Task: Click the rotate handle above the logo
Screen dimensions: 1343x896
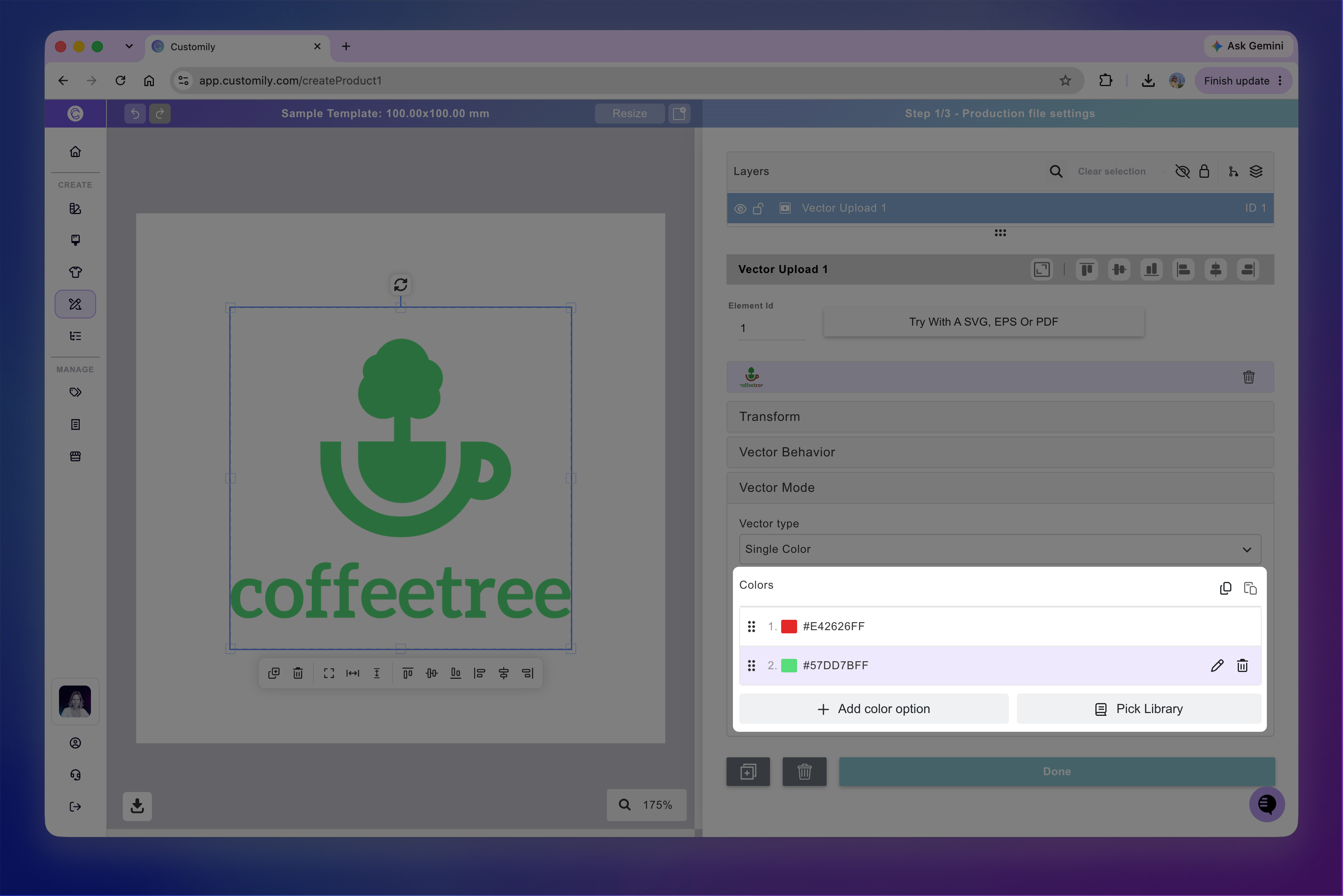Action: 400,285
